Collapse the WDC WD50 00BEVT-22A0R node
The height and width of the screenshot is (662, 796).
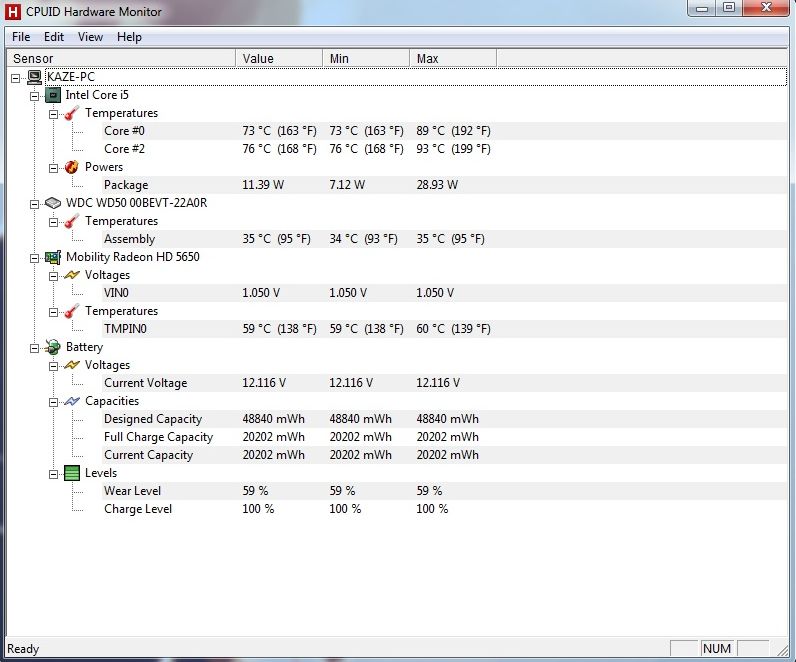tap(34, 204)
